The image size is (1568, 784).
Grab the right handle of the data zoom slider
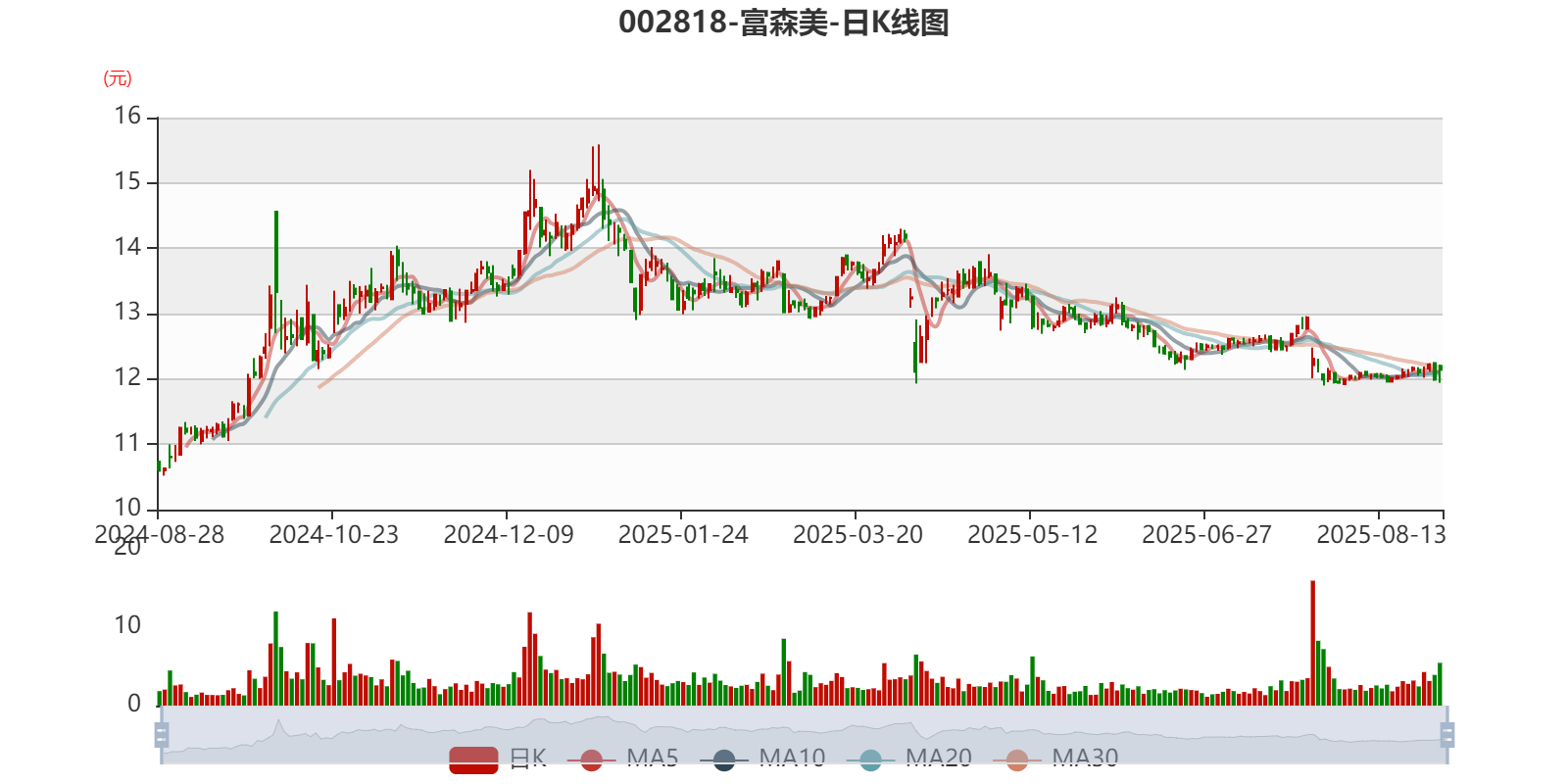pos(1446,734)
